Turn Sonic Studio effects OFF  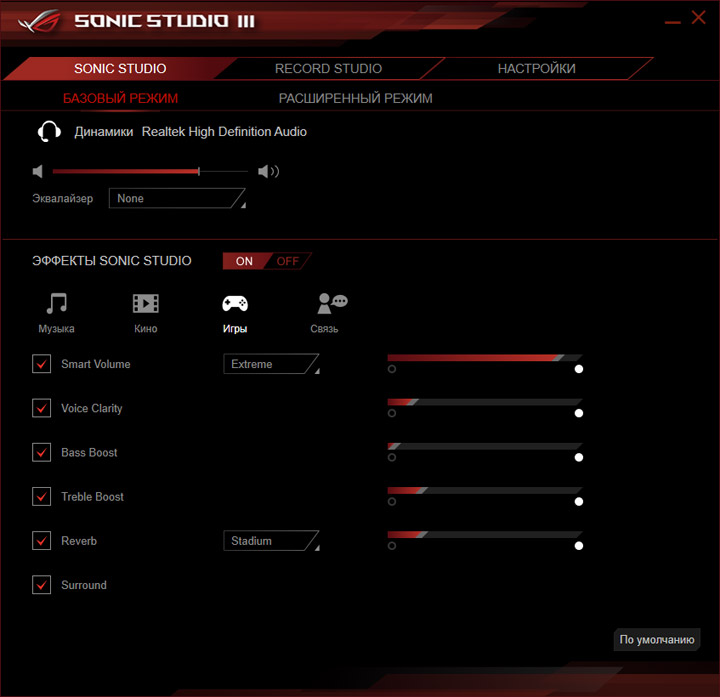click(288, 261)
